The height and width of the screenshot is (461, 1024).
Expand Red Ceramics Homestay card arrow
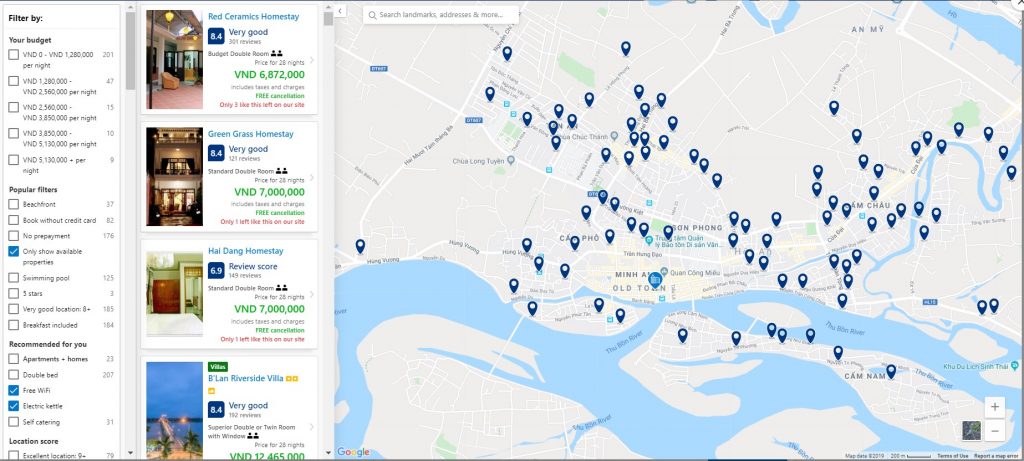311,61
